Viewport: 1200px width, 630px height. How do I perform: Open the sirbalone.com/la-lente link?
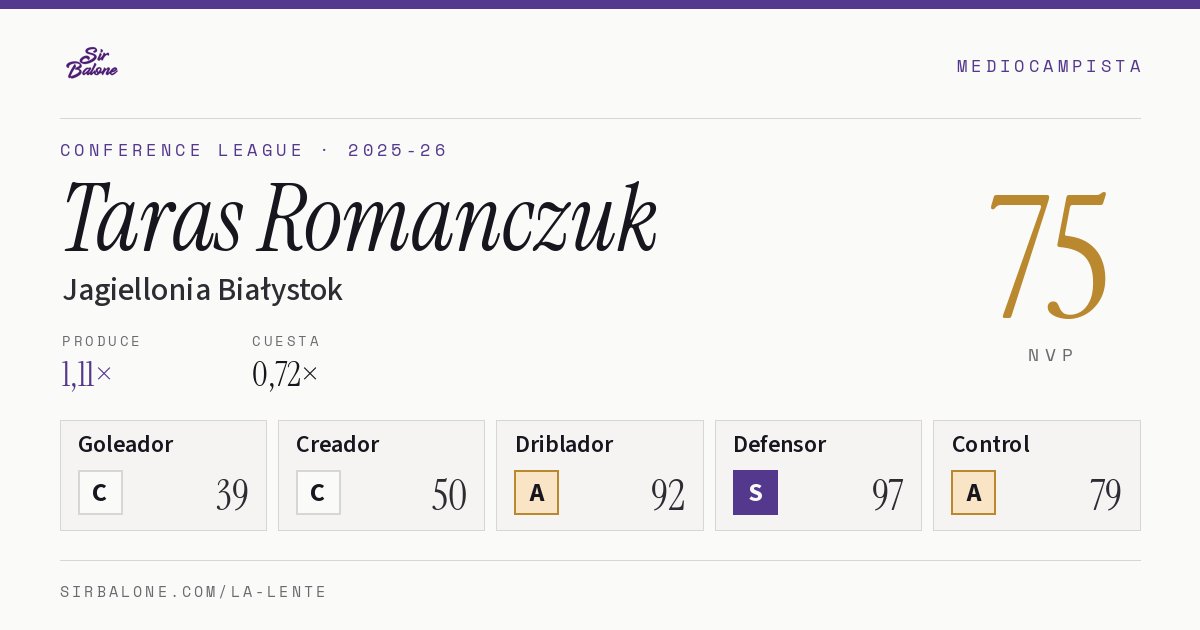pyautogui.click(x=194, y=592)
